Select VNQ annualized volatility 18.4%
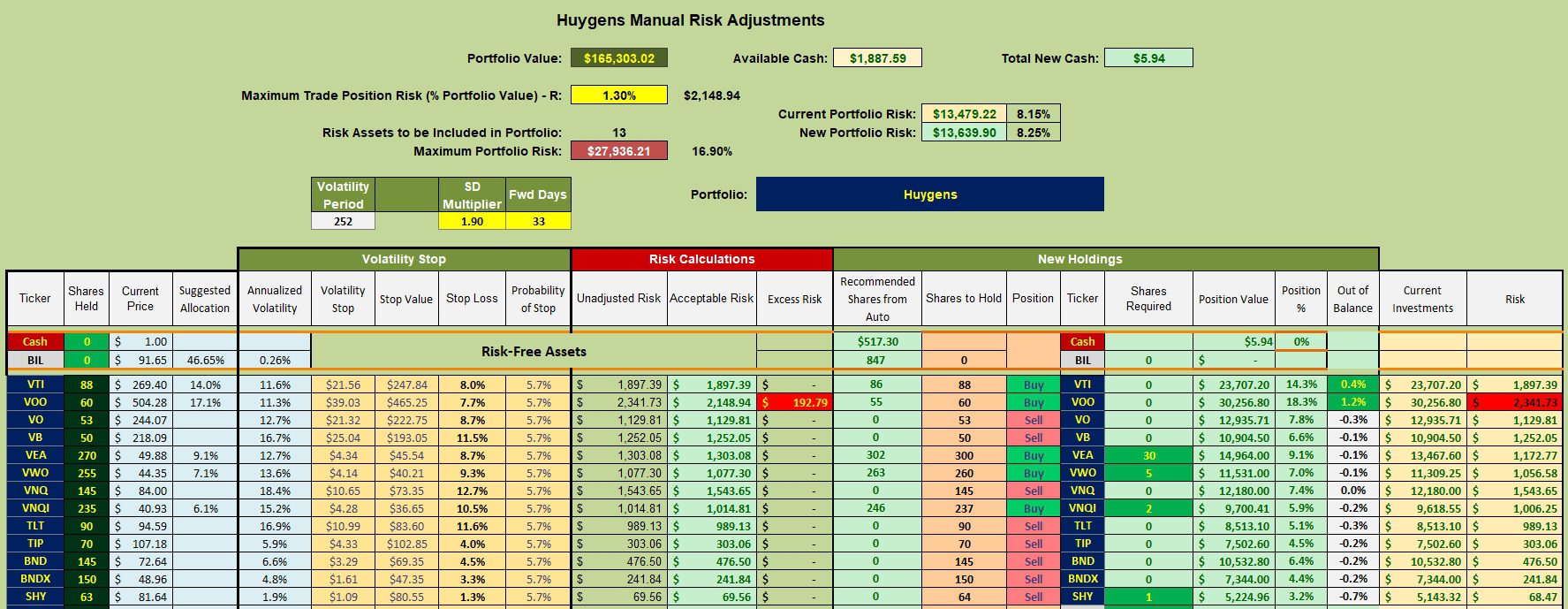 point(275,491)
